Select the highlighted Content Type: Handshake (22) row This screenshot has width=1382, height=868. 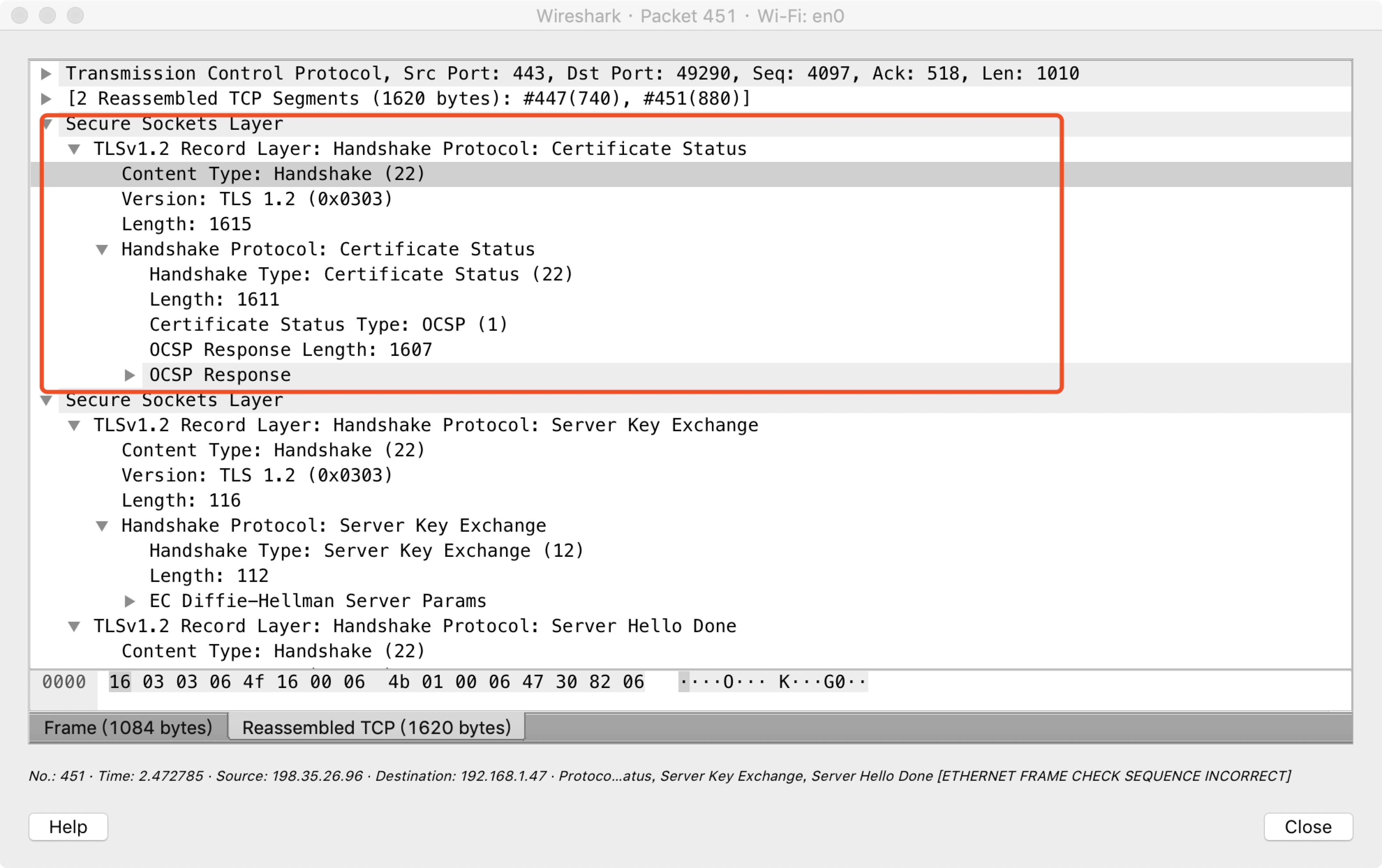(x=690, y=174)
